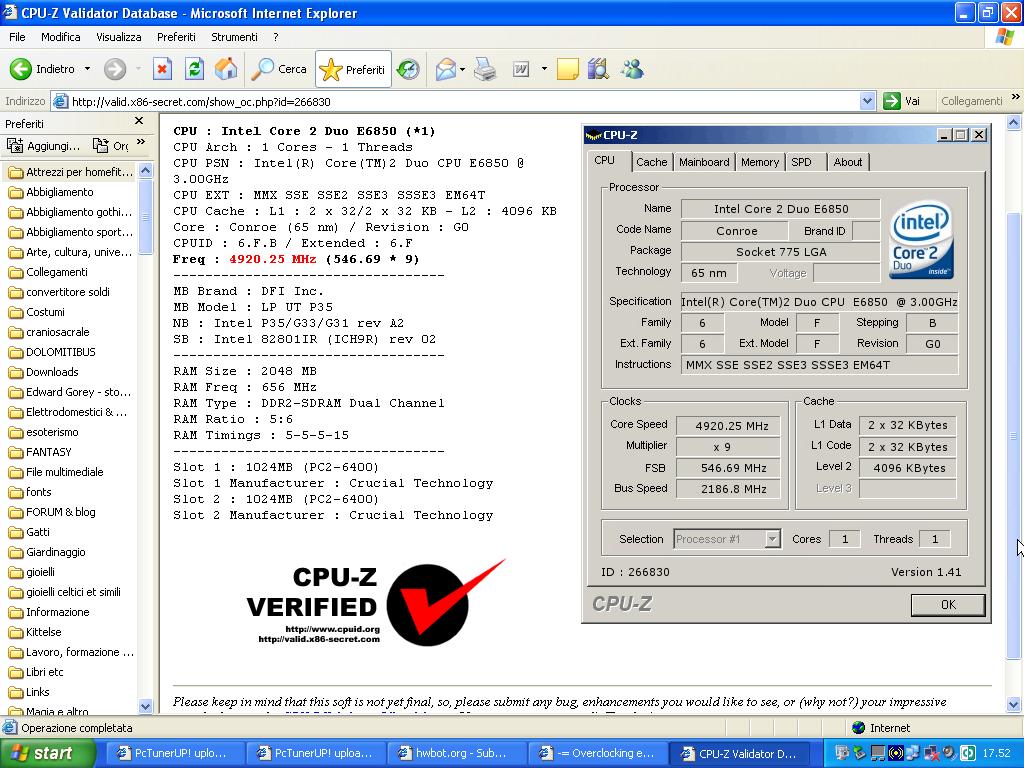Open the File menu
Image resolution: width=1024 pixels, height=768 pixels.
[x=17, y=37]
